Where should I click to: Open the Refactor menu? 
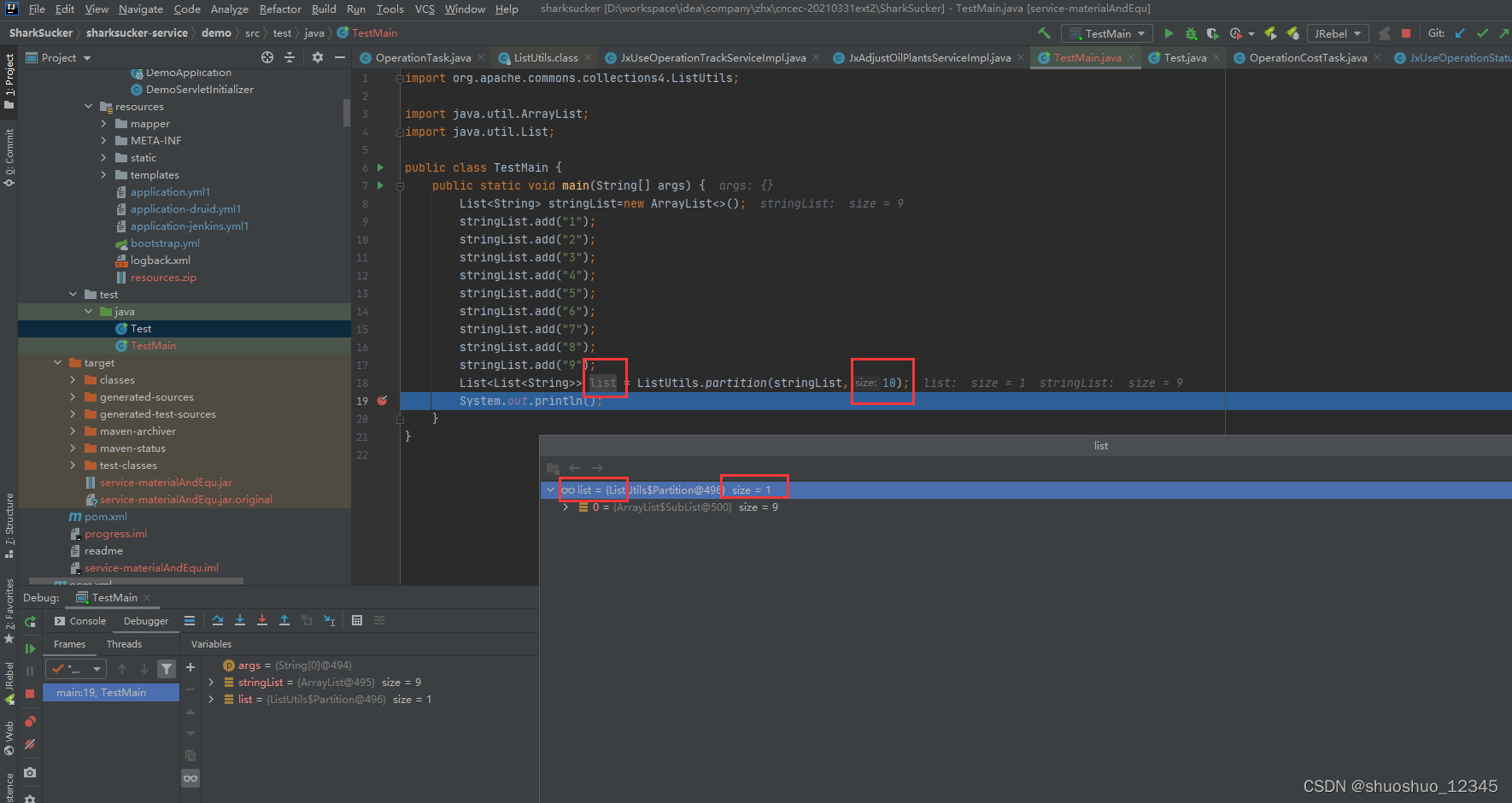280,9
